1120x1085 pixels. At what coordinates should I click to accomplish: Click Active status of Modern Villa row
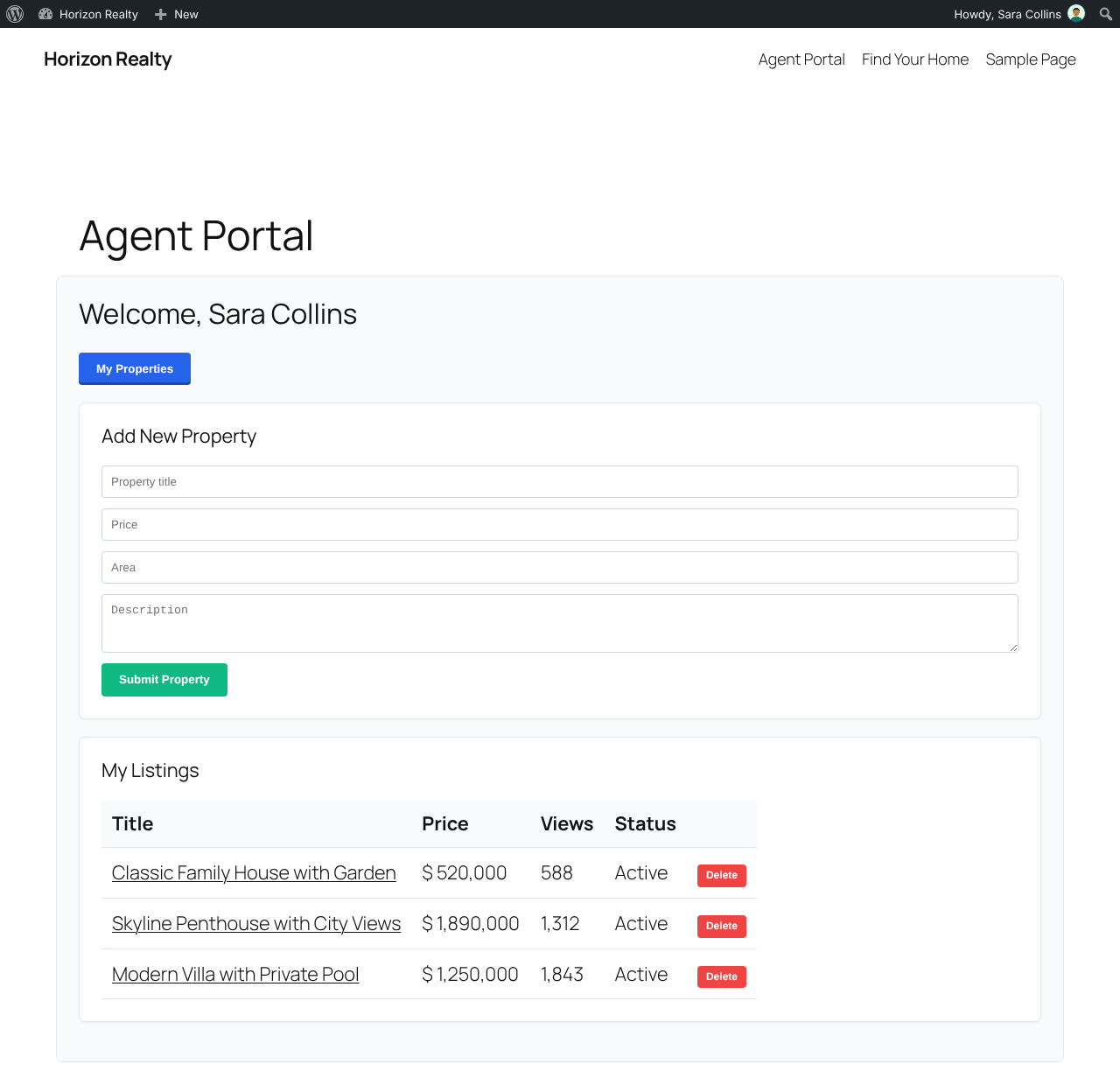pyautogui.click(x=641, y=975)
